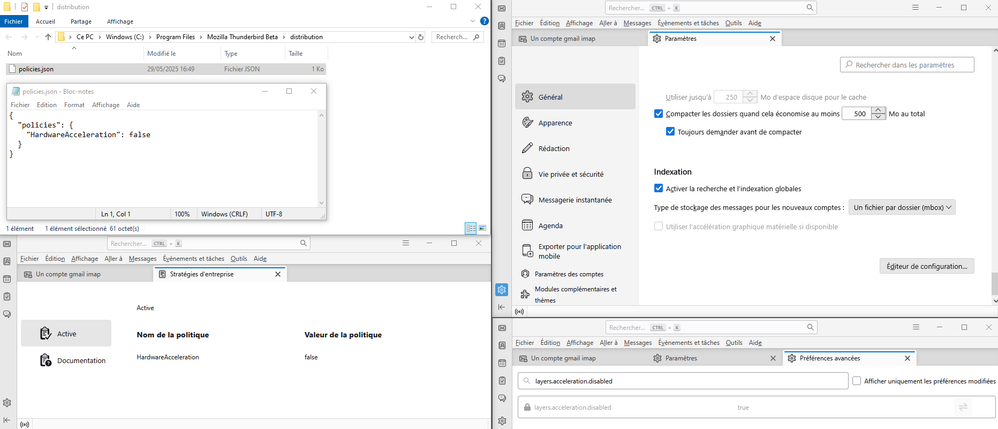Click the Explorer up-folder arrow
This screenshot has height=429, width=998.
(x=49, y=37)
